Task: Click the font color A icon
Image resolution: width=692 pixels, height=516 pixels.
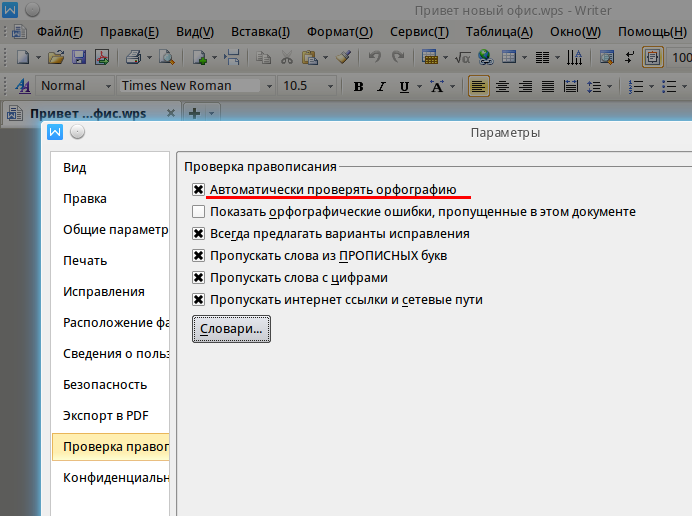Action: click(437, 87)
